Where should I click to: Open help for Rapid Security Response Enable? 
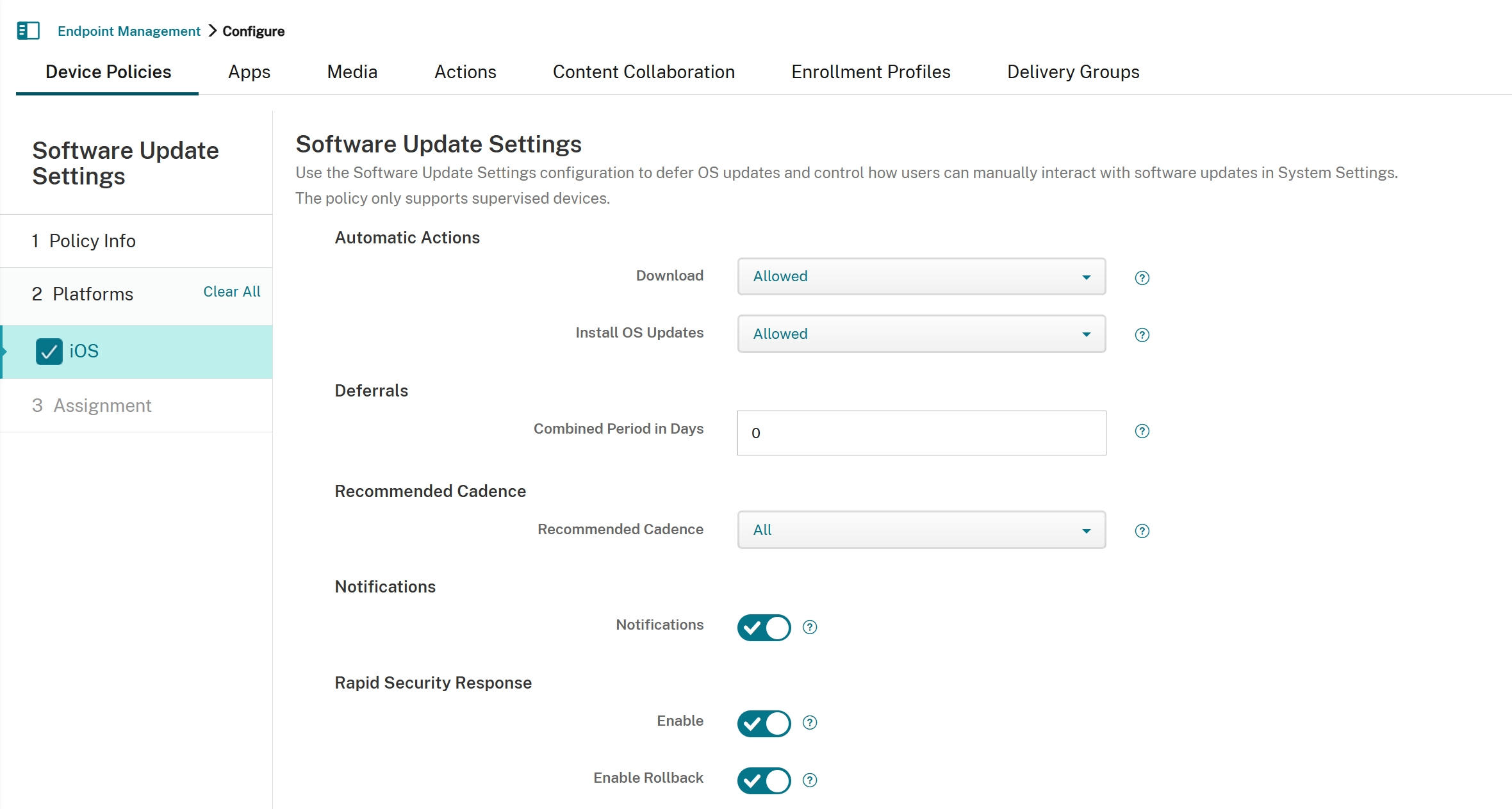click(x=809, y=723)
